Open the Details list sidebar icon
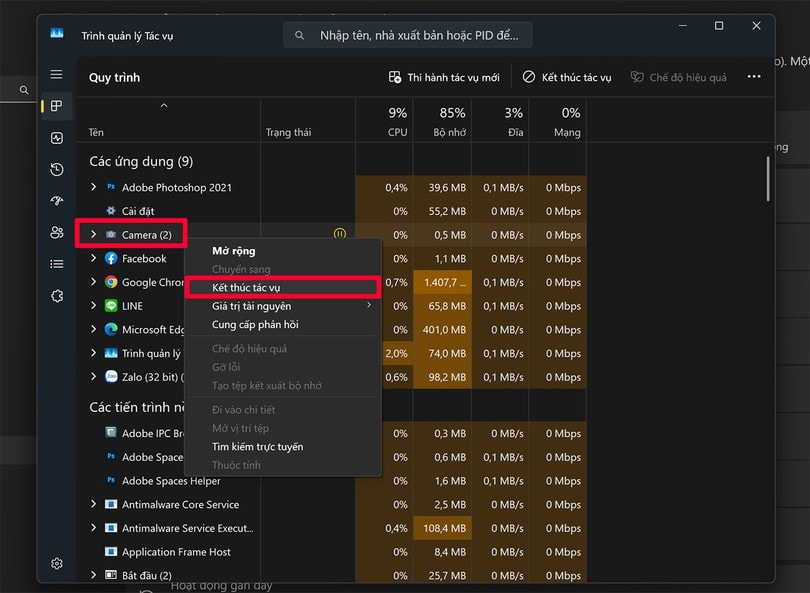This screenshot has height=593, width=810. pyautogui.click(x=57, y=264)
